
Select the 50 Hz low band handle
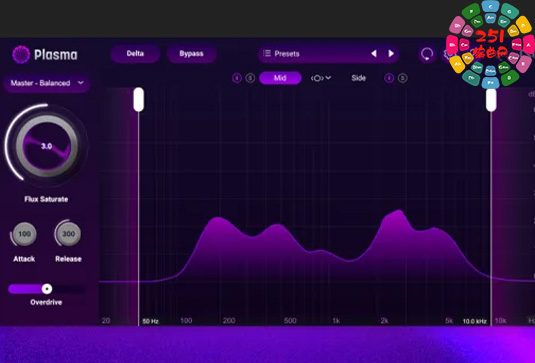click(139, 99)
